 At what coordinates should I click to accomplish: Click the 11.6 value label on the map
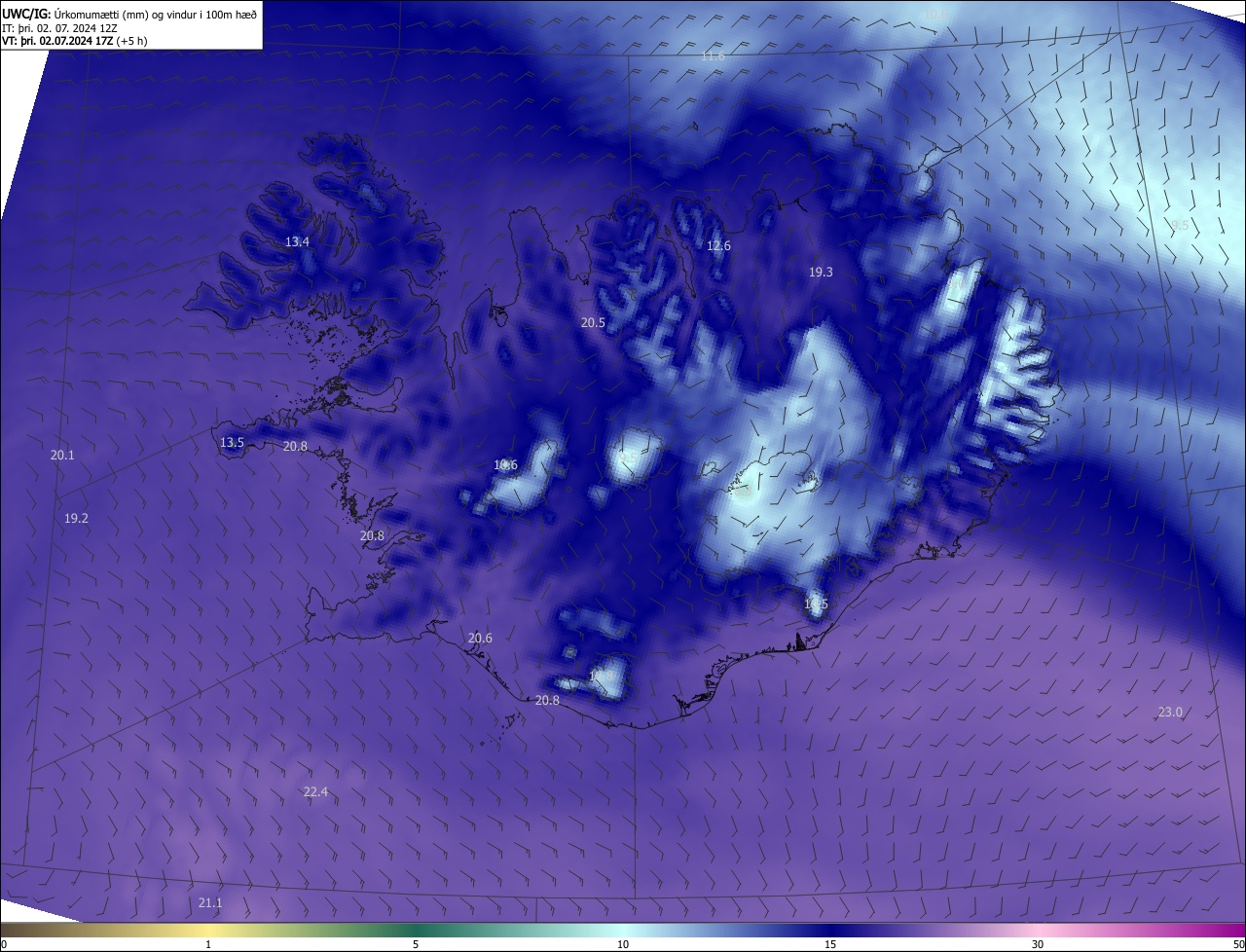click(x=713, y=56)
